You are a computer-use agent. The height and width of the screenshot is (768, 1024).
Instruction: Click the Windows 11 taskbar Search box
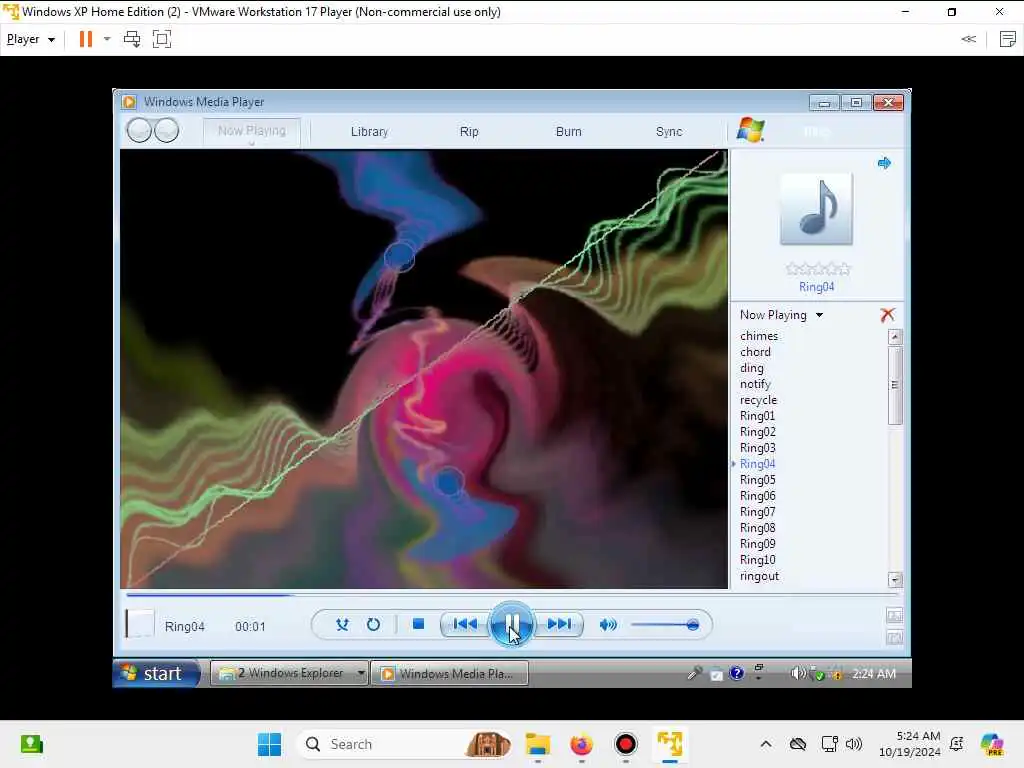[x=404, y=744]
